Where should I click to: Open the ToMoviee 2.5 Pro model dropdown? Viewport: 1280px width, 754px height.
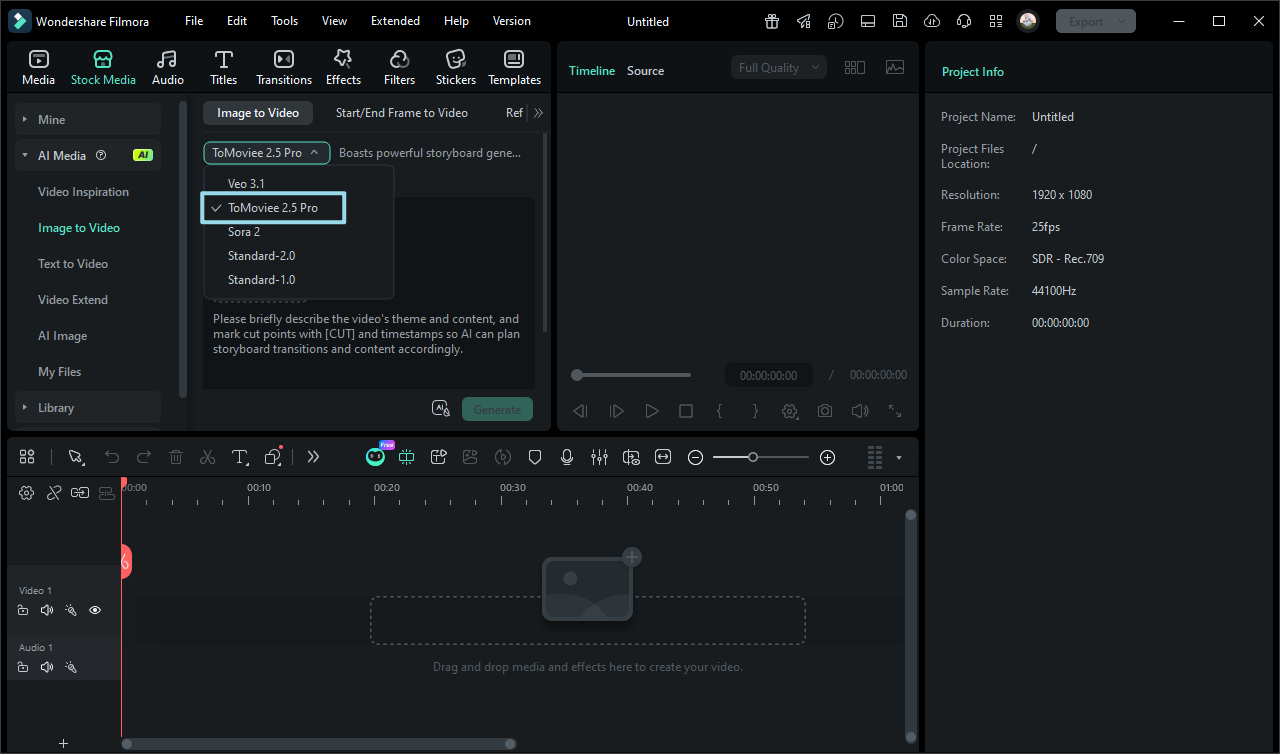[x=267, y=153]
